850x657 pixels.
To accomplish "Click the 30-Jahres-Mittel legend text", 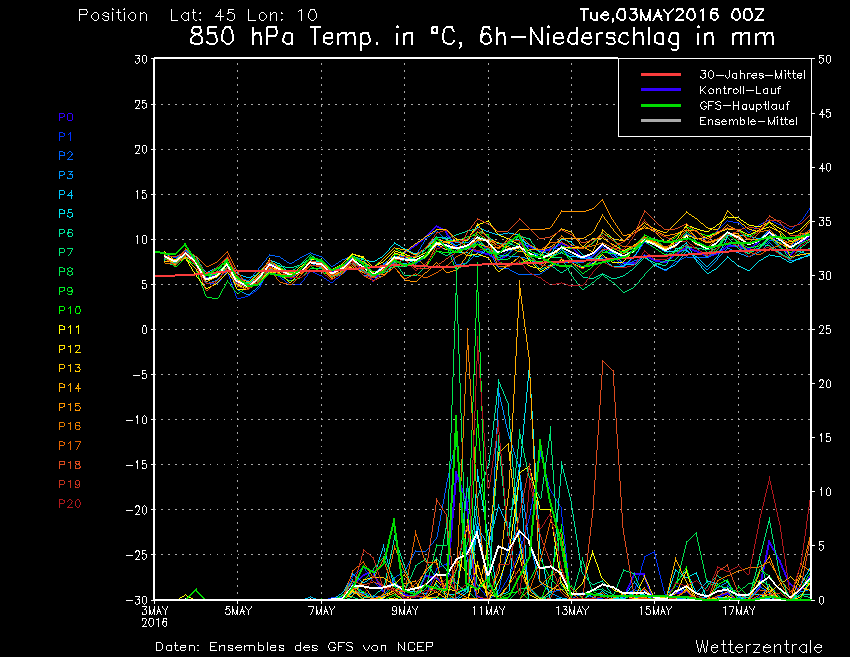I will (752, 75).
